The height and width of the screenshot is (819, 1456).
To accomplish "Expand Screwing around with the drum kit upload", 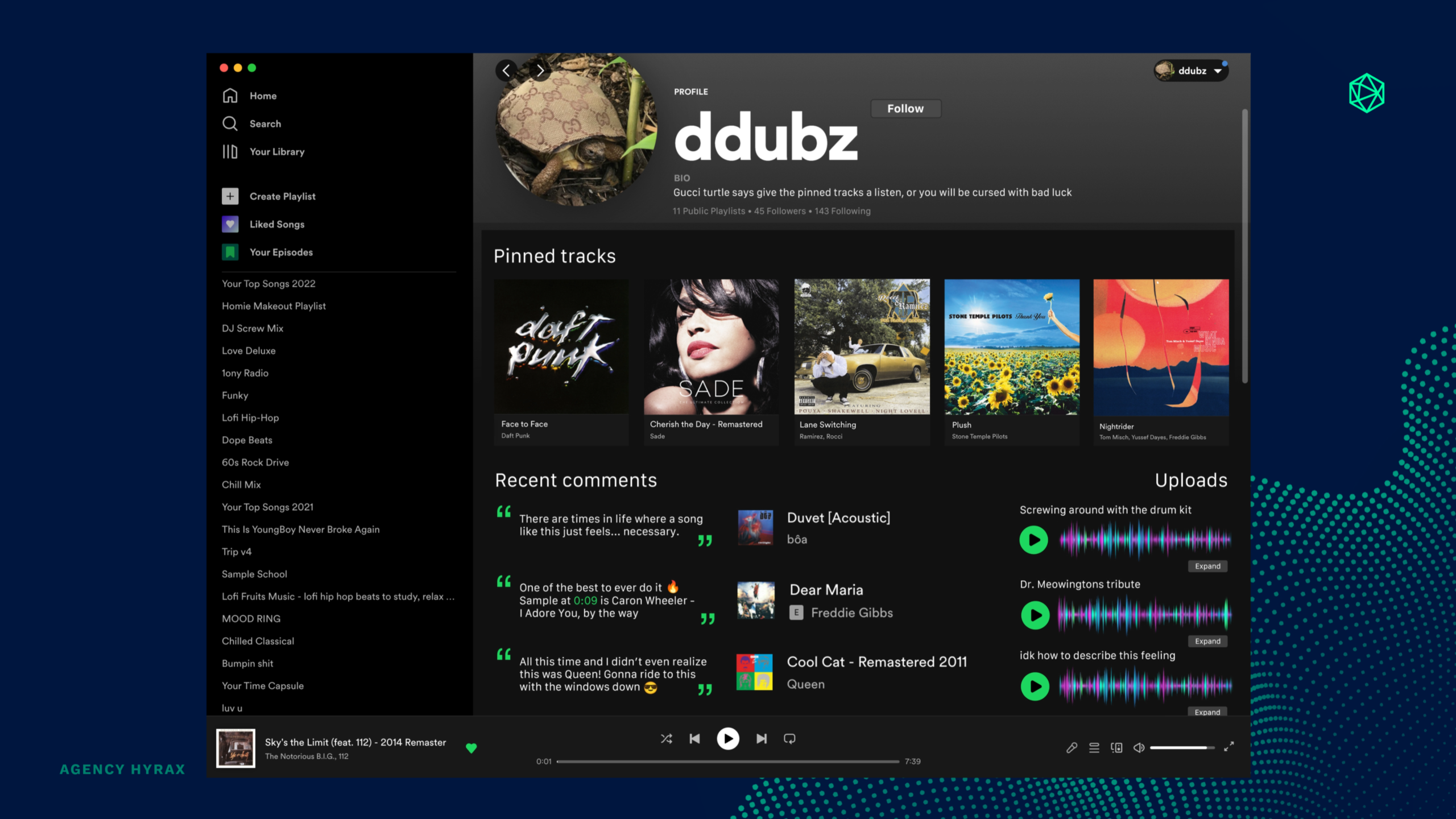I will [x=1207, y=566].
